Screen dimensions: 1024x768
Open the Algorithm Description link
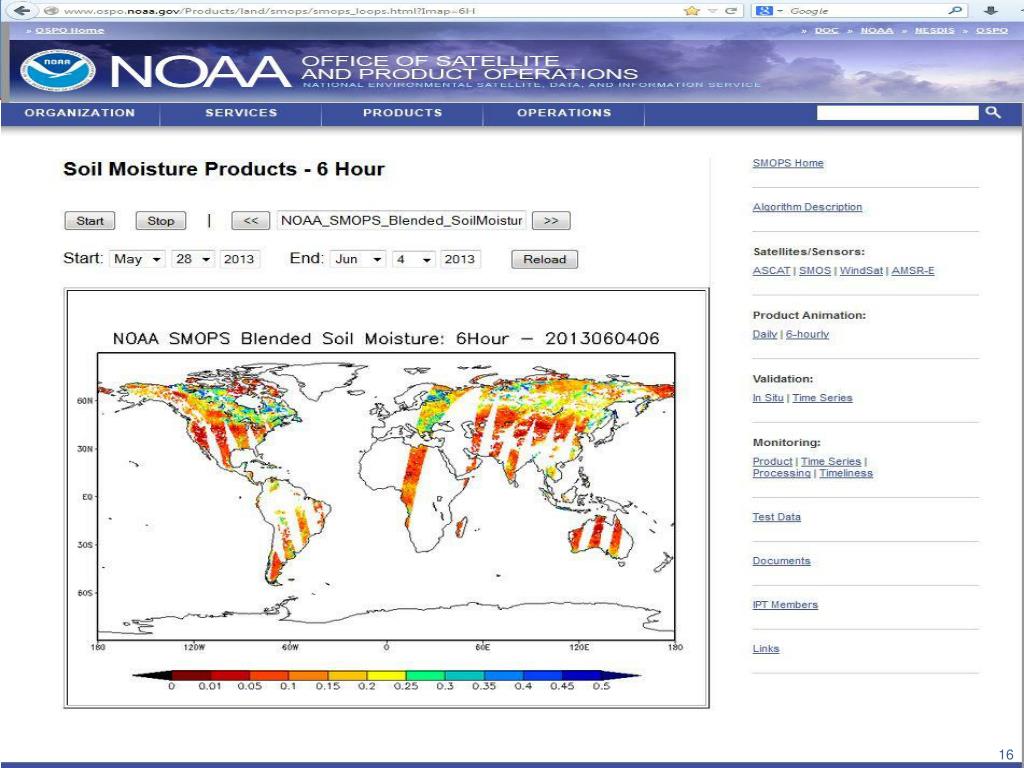click(x=807, y=207)
